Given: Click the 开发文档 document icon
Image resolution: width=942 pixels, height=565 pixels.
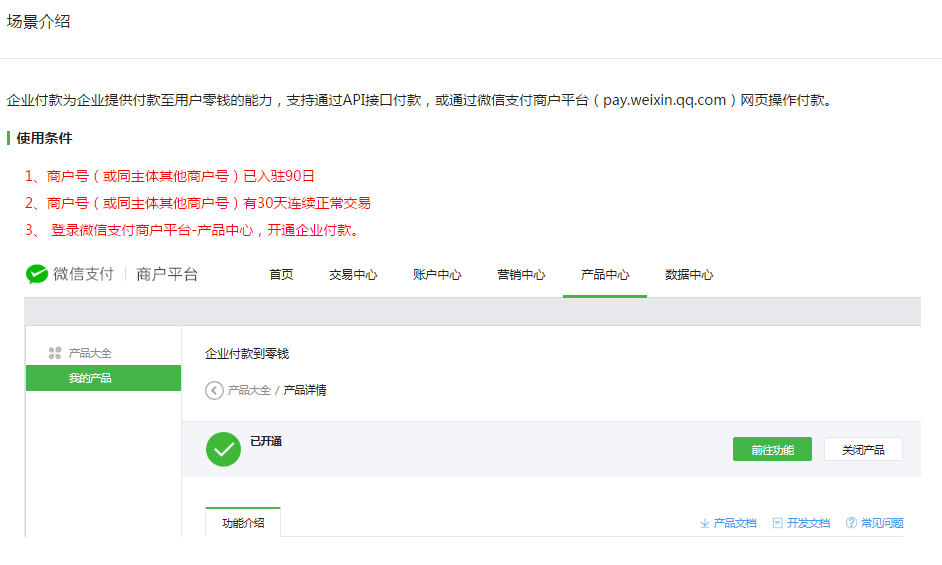Looking at the screenshot, I should pyautogui.click(x=778, y=523).
